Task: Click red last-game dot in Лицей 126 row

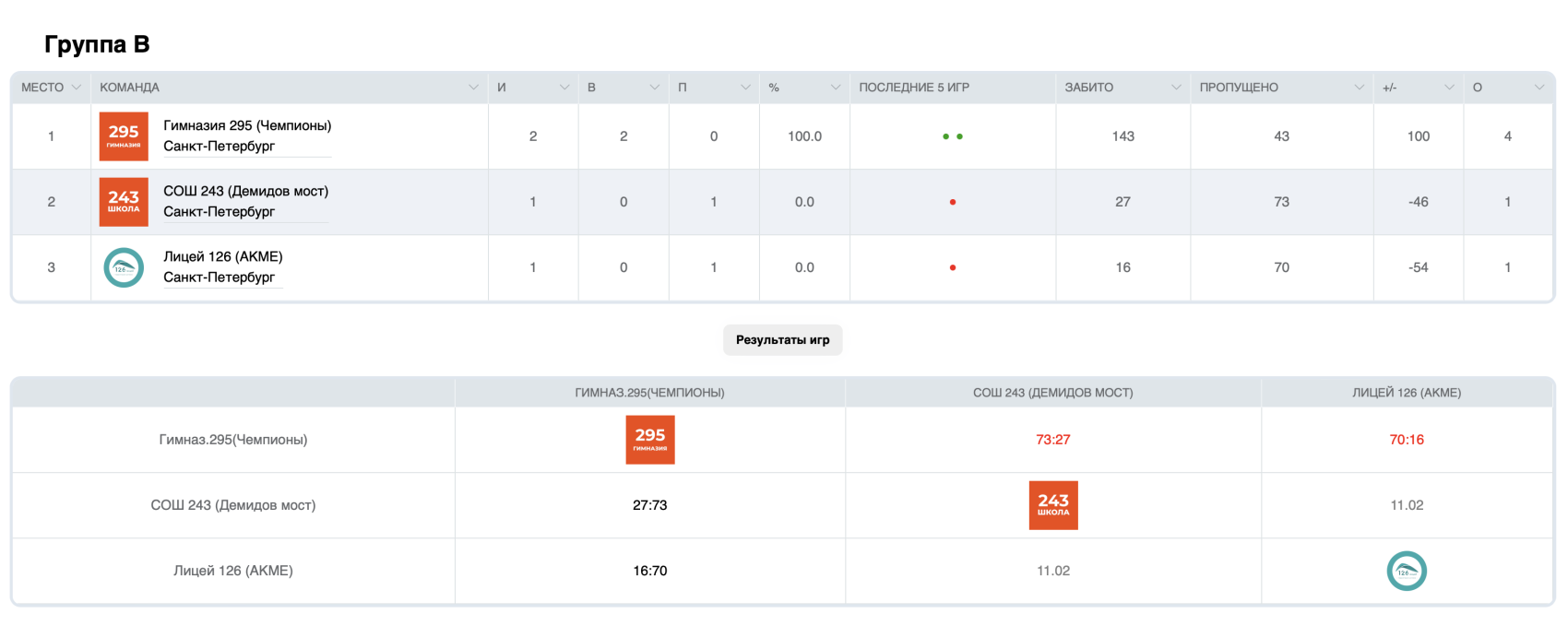Action: (x=953, y=267)
